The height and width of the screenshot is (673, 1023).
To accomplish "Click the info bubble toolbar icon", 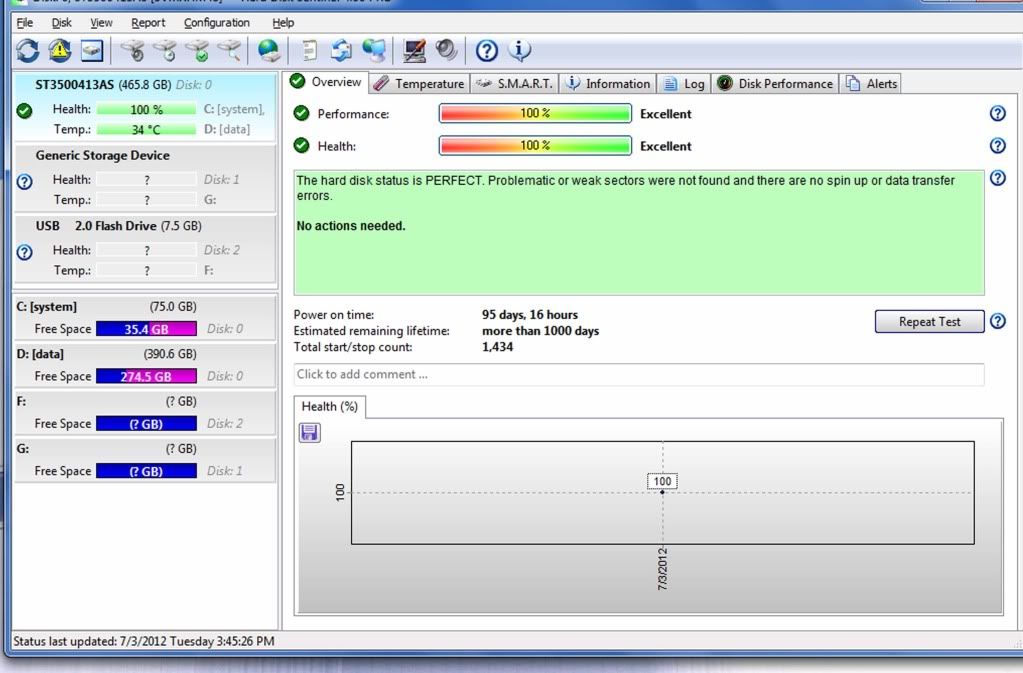I will tap(519, 50).
